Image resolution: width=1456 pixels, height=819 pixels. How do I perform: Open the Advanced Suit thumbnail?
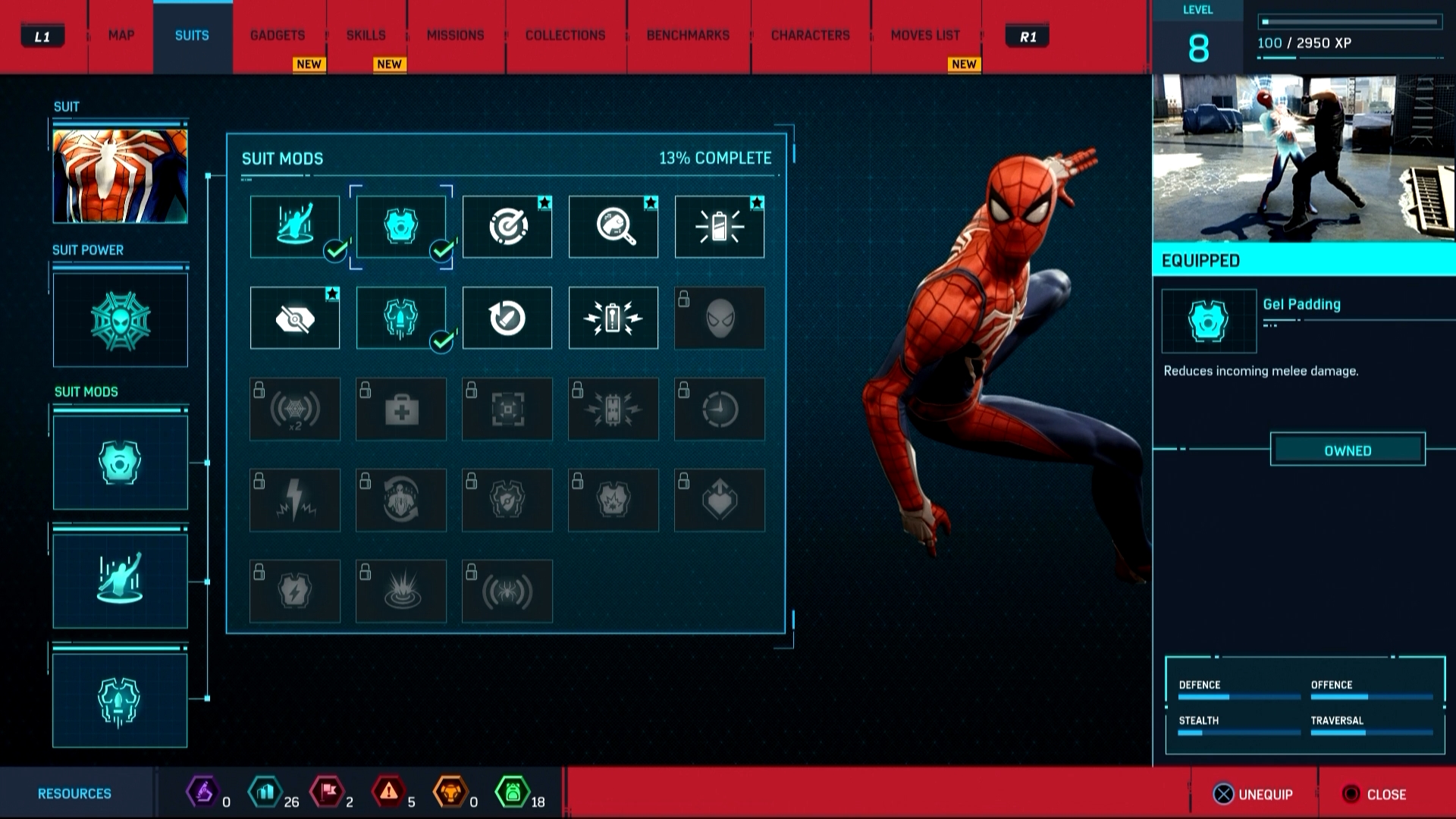120,176
